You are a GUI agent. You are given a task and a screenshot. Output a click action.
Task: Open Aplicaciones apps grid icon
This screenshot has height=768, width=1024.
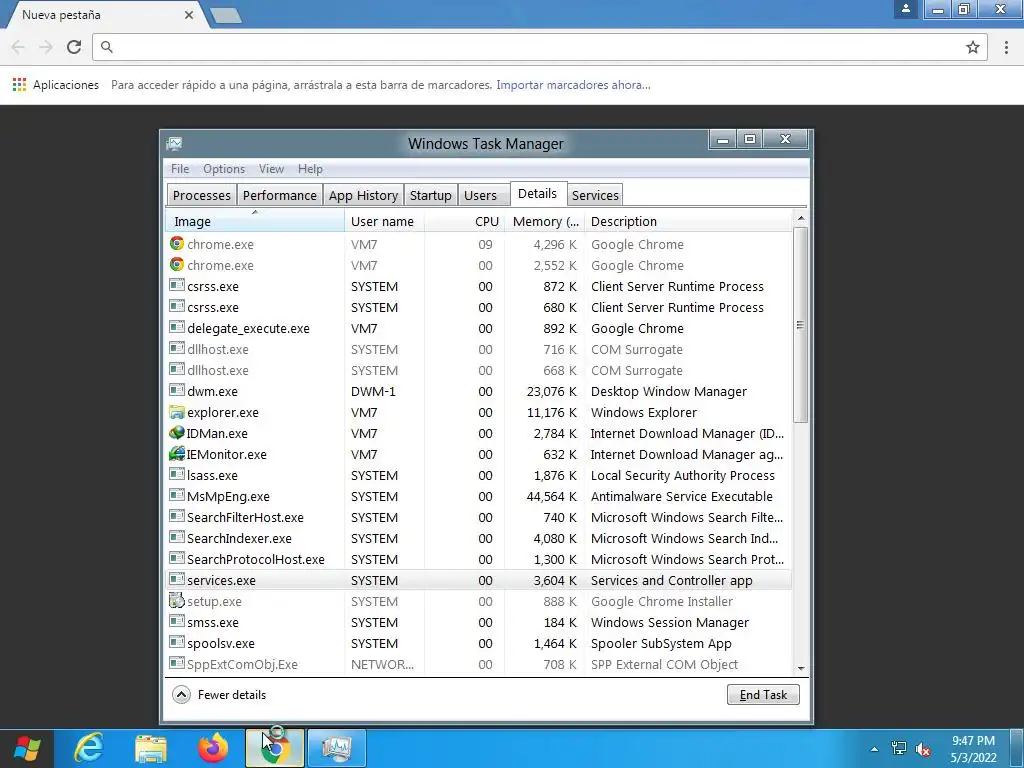(x=20, y=85)
